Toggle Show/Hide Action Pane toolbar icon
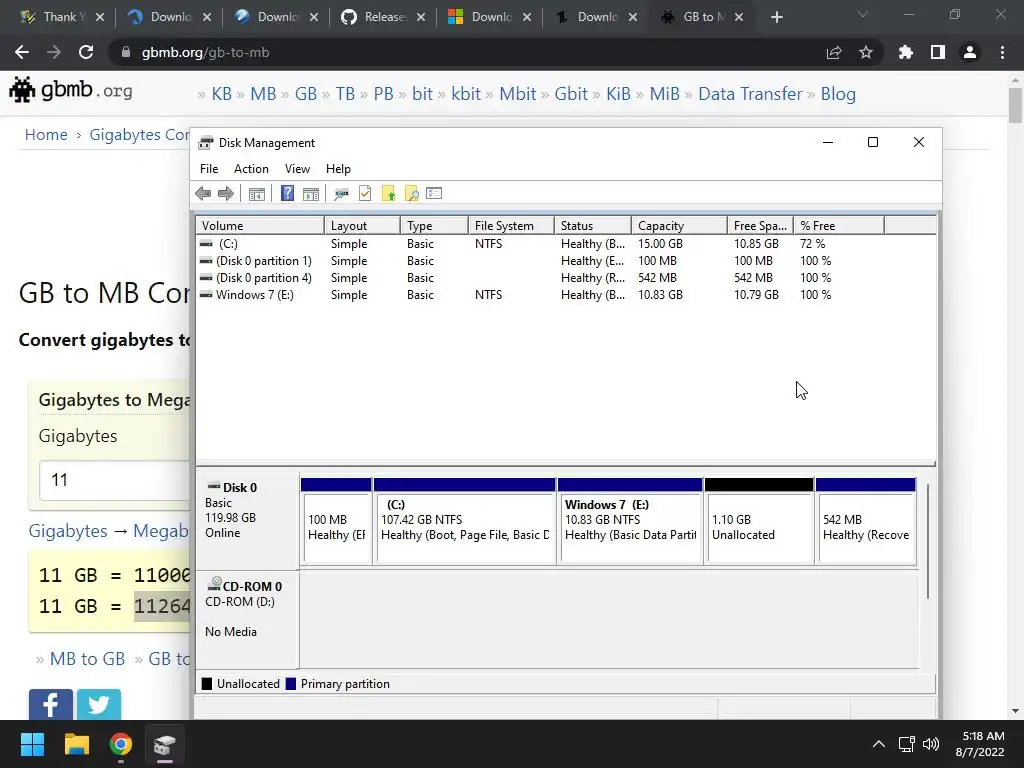The image size is (1024, 768). coord(311,193)
